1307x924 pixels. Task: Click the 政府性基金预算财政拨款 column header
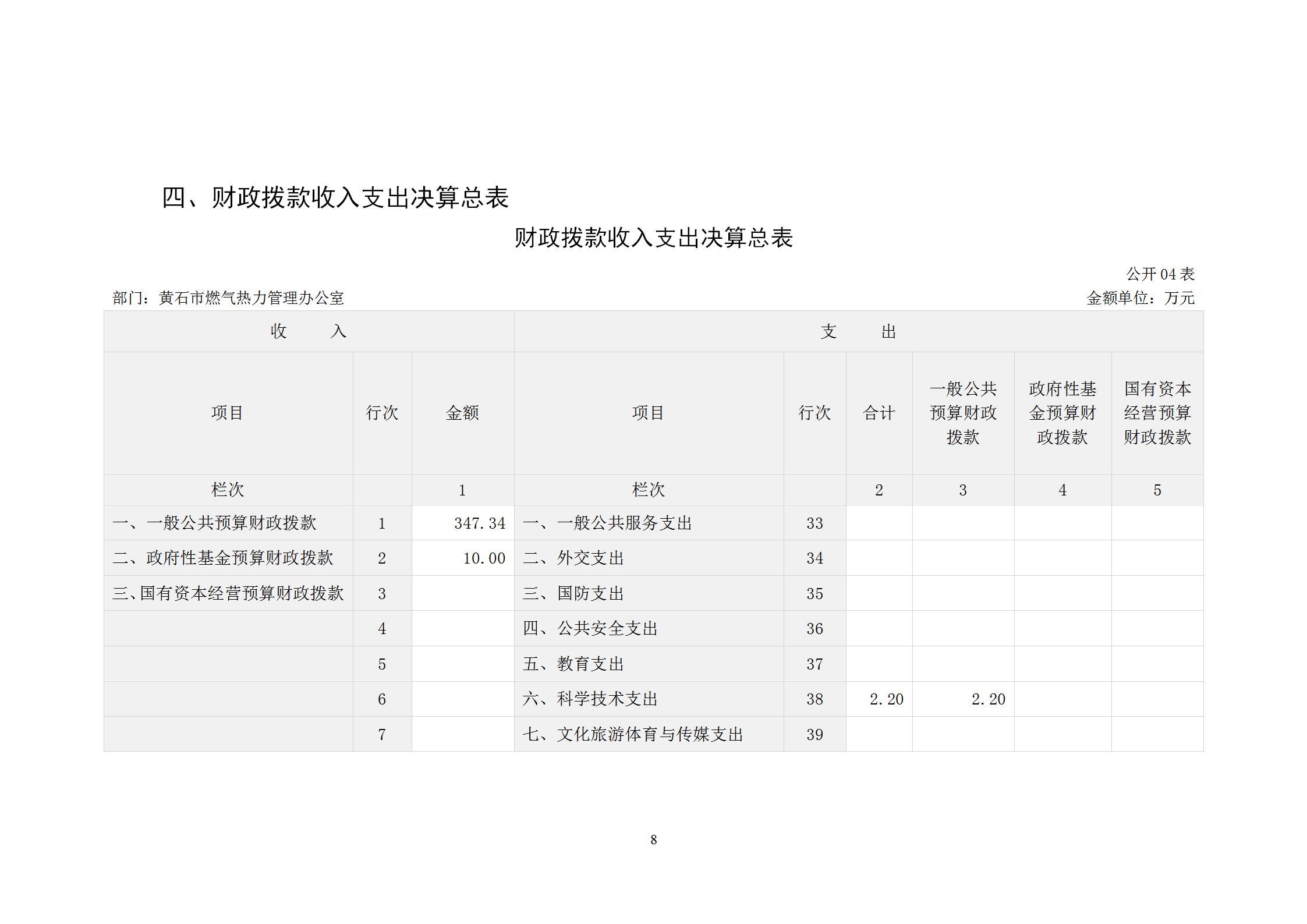(1062, 413)
